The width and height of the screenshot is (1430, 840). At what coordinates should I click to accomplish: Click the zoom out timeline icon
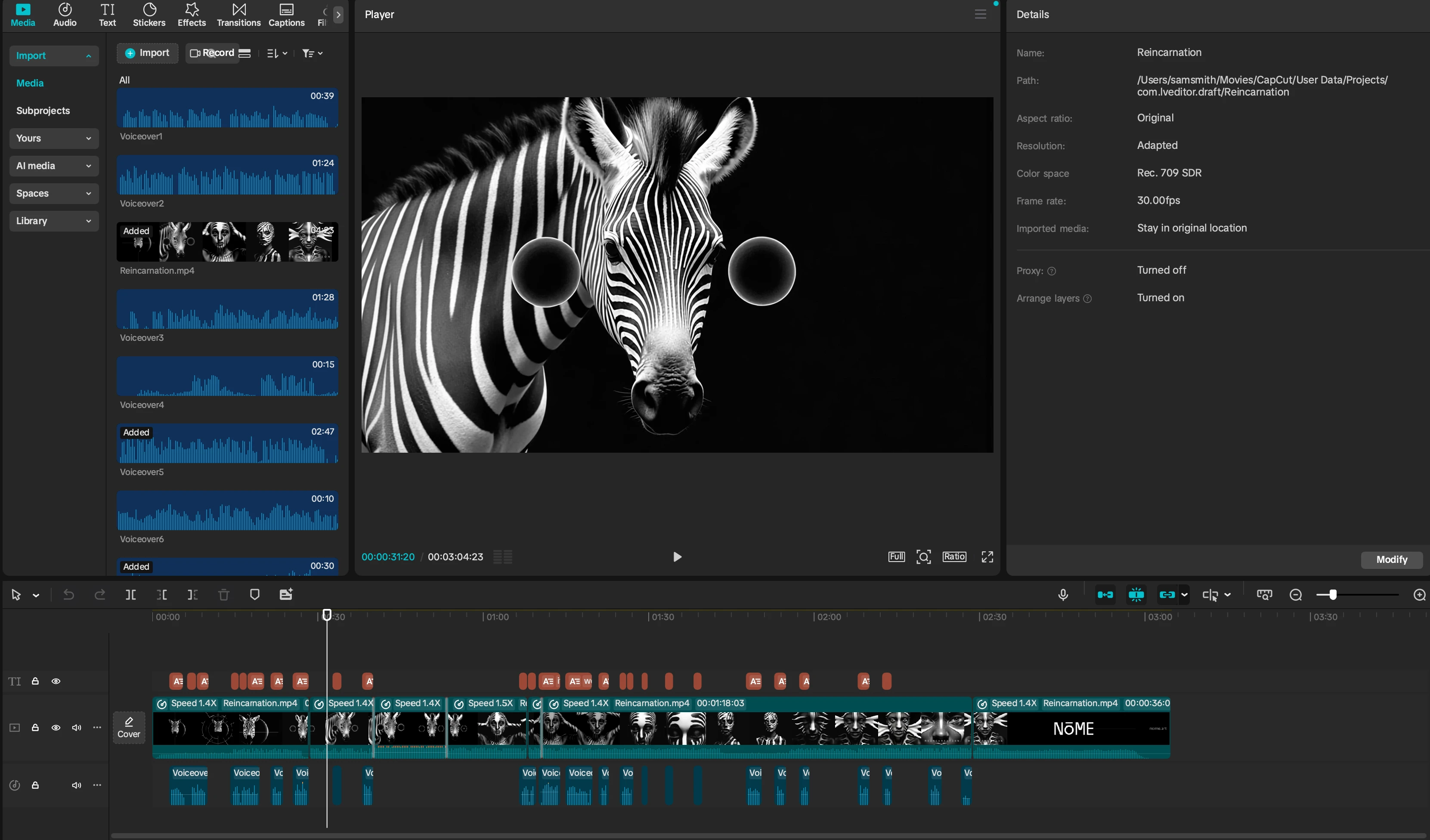[x=1296, y=594]
